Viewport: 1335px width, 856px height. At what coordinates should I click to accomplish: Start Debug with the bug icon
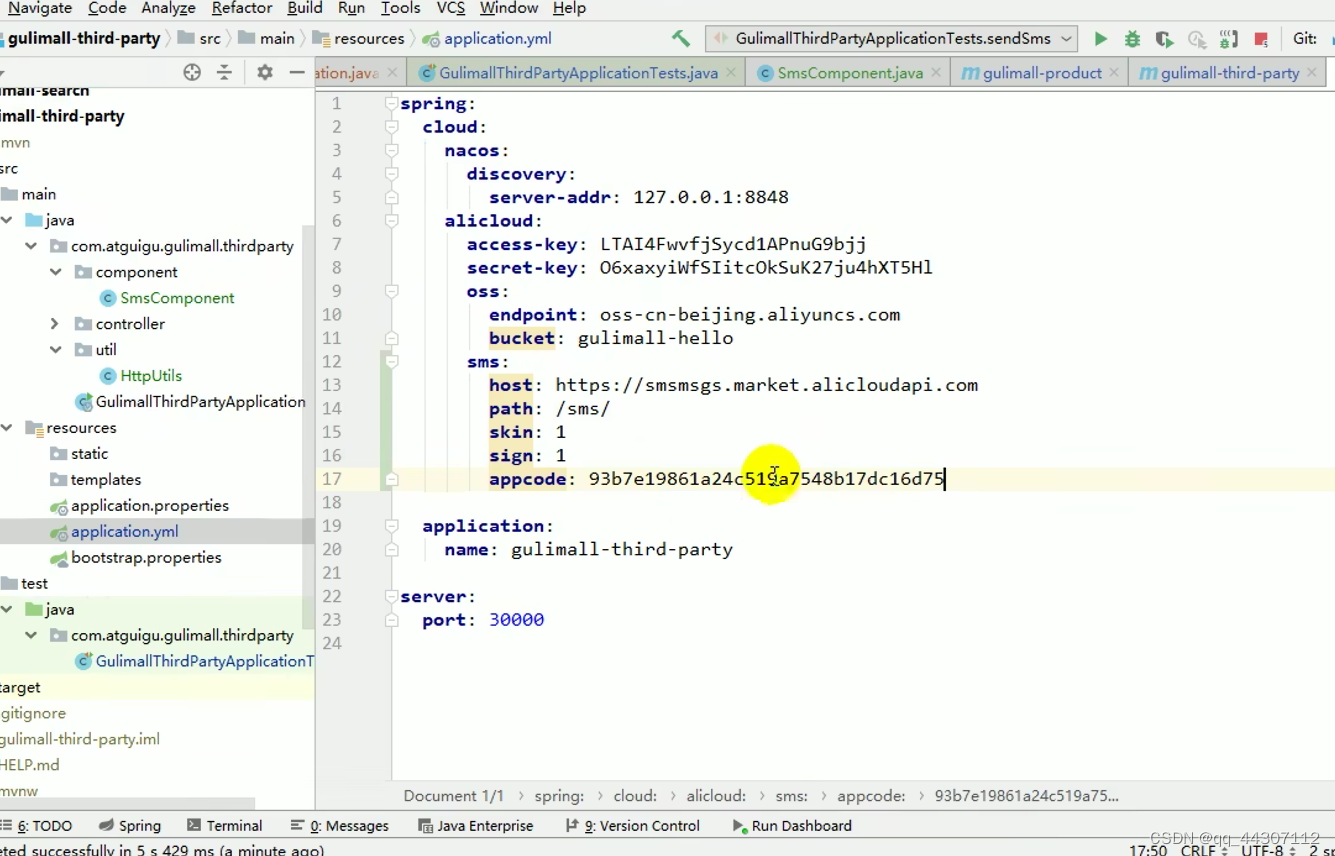pos(1131,38)
